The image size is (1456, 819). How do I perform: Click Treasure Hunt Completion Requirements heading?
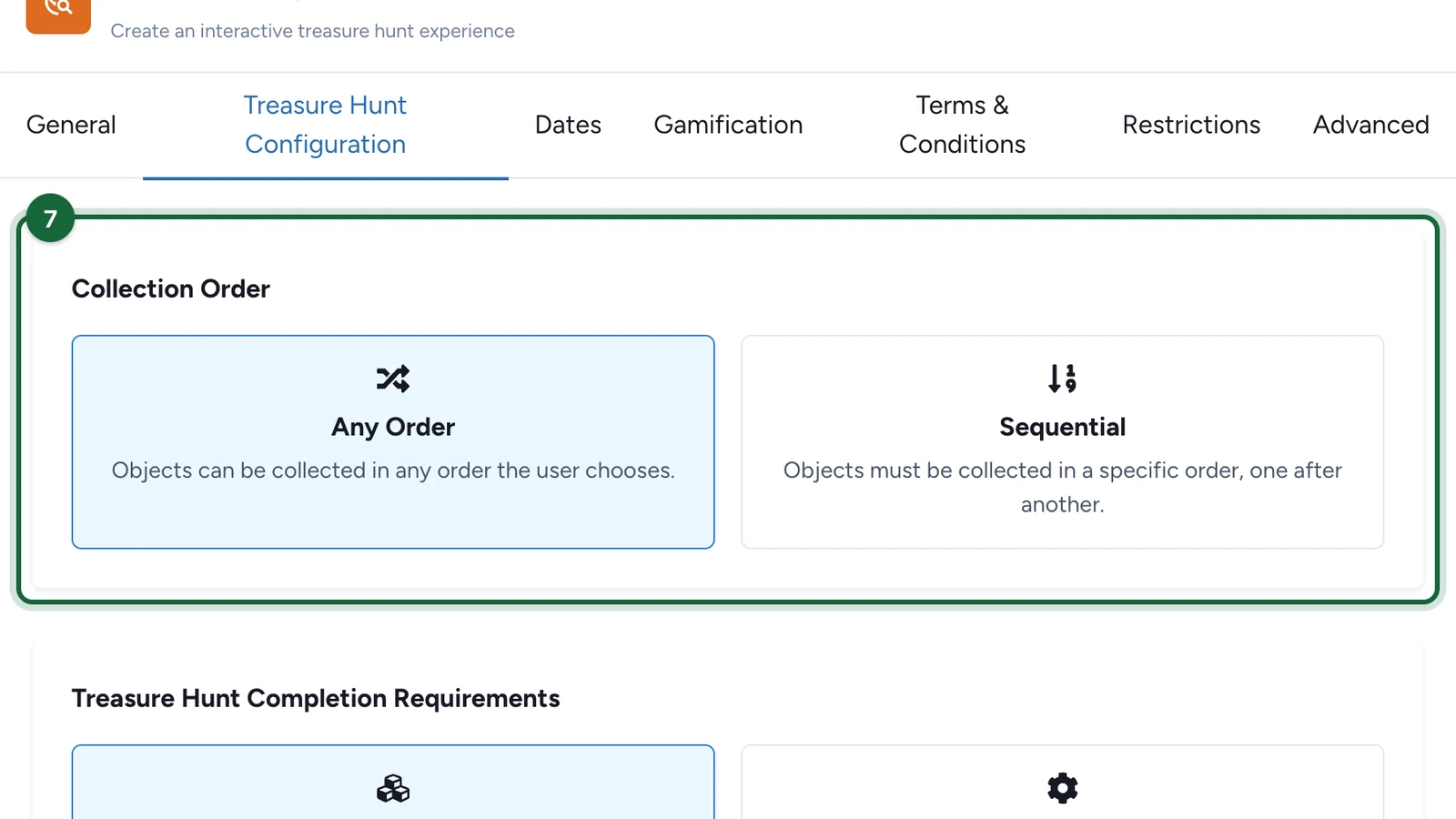pos(316,698)
